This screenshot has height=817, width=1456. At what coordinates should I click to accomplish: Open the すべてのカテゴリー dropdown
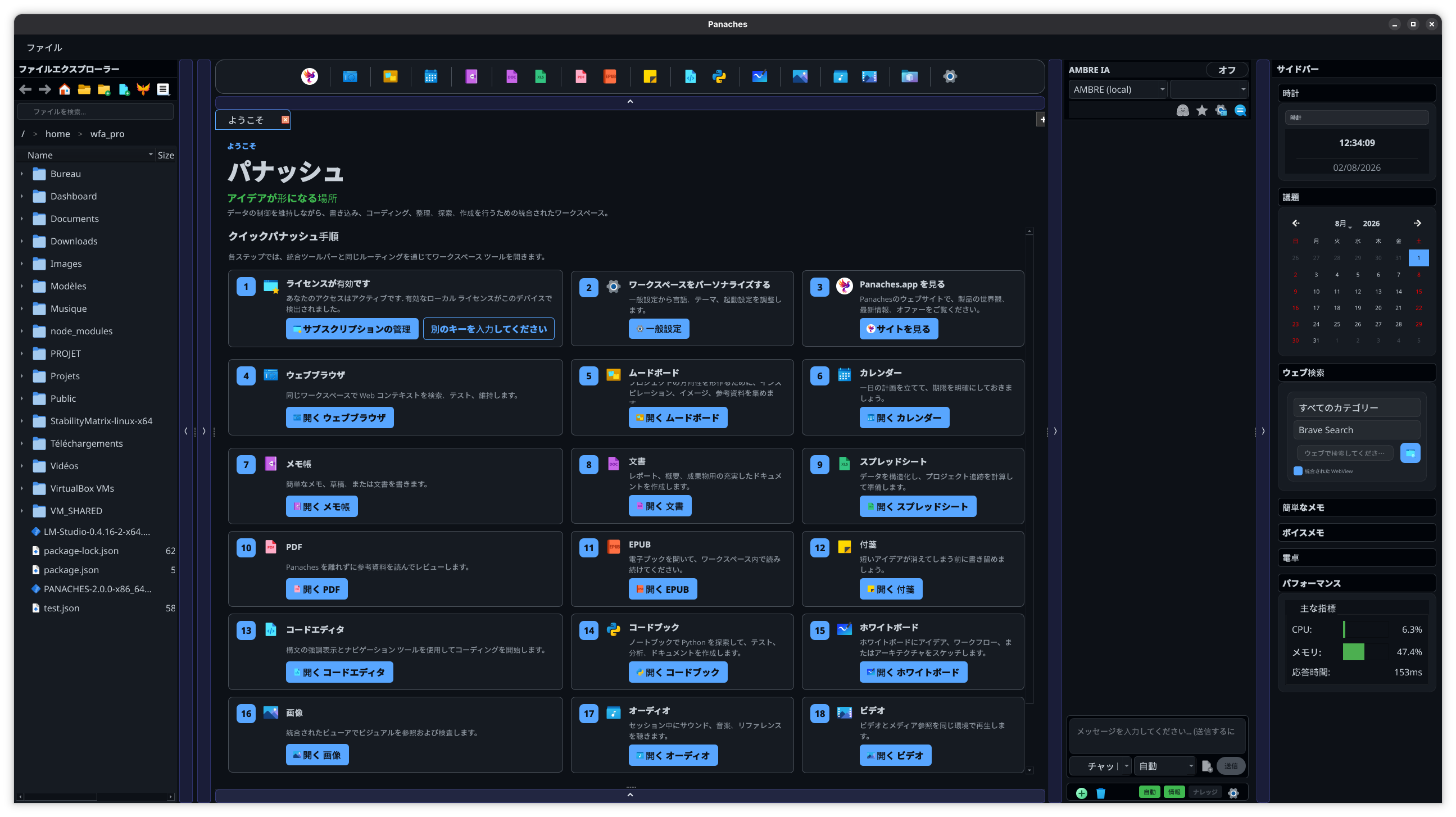pyautogui.click(x=1356, y=407)
